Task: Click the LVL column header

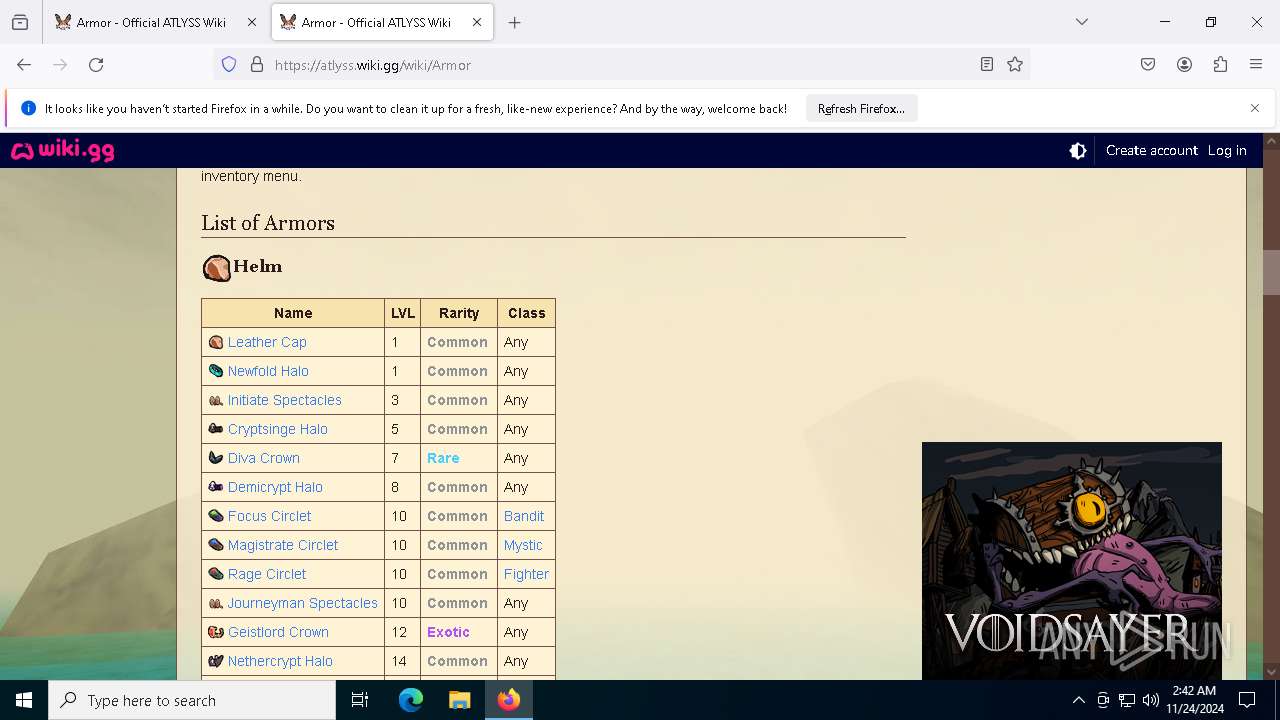Action: [403, 313]
